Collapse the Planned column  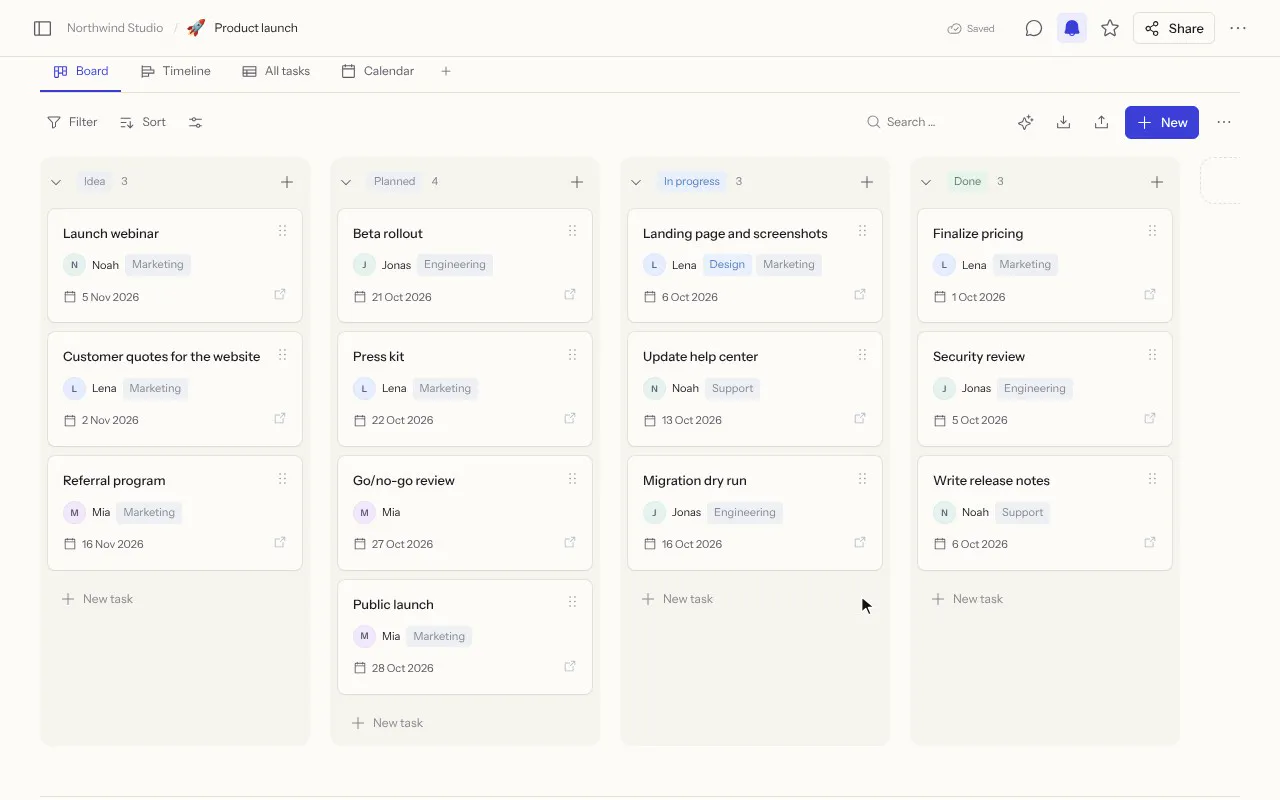pyautogui.click(x=346, y=182)
